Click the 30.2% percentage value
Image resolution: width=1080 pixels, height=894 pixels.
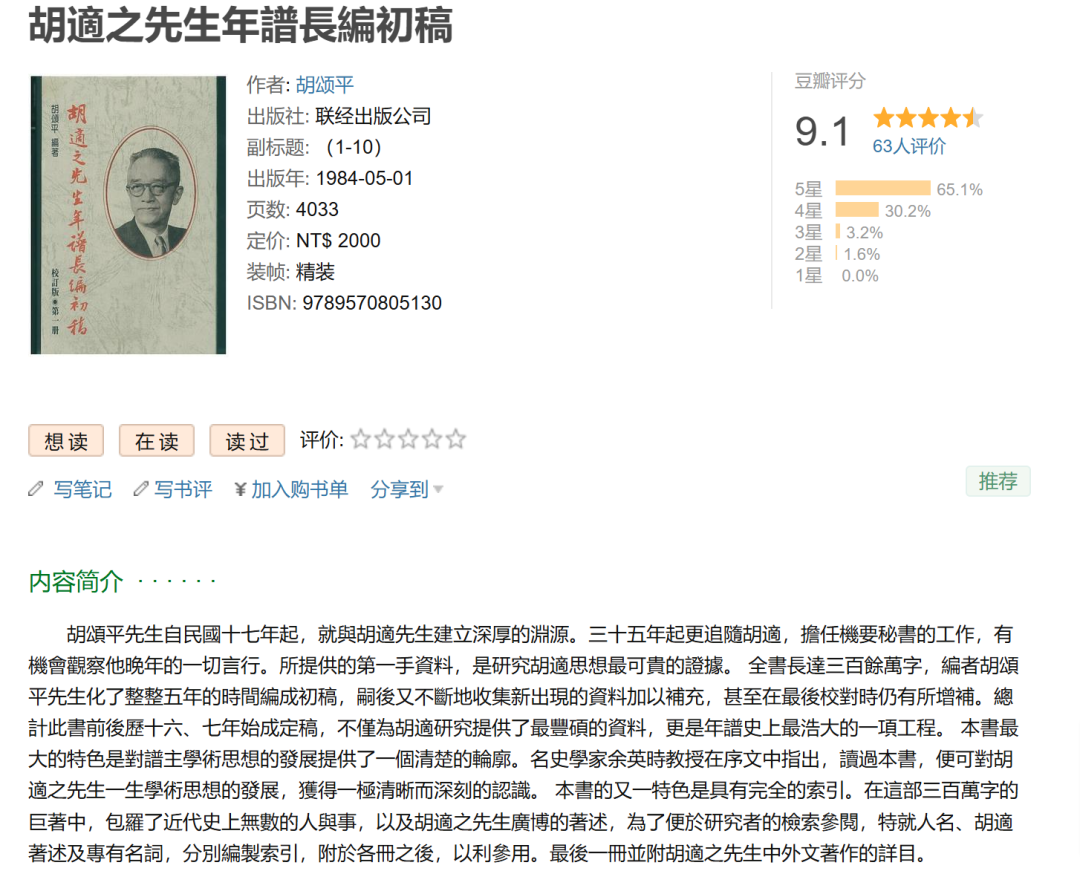[908, 211]
